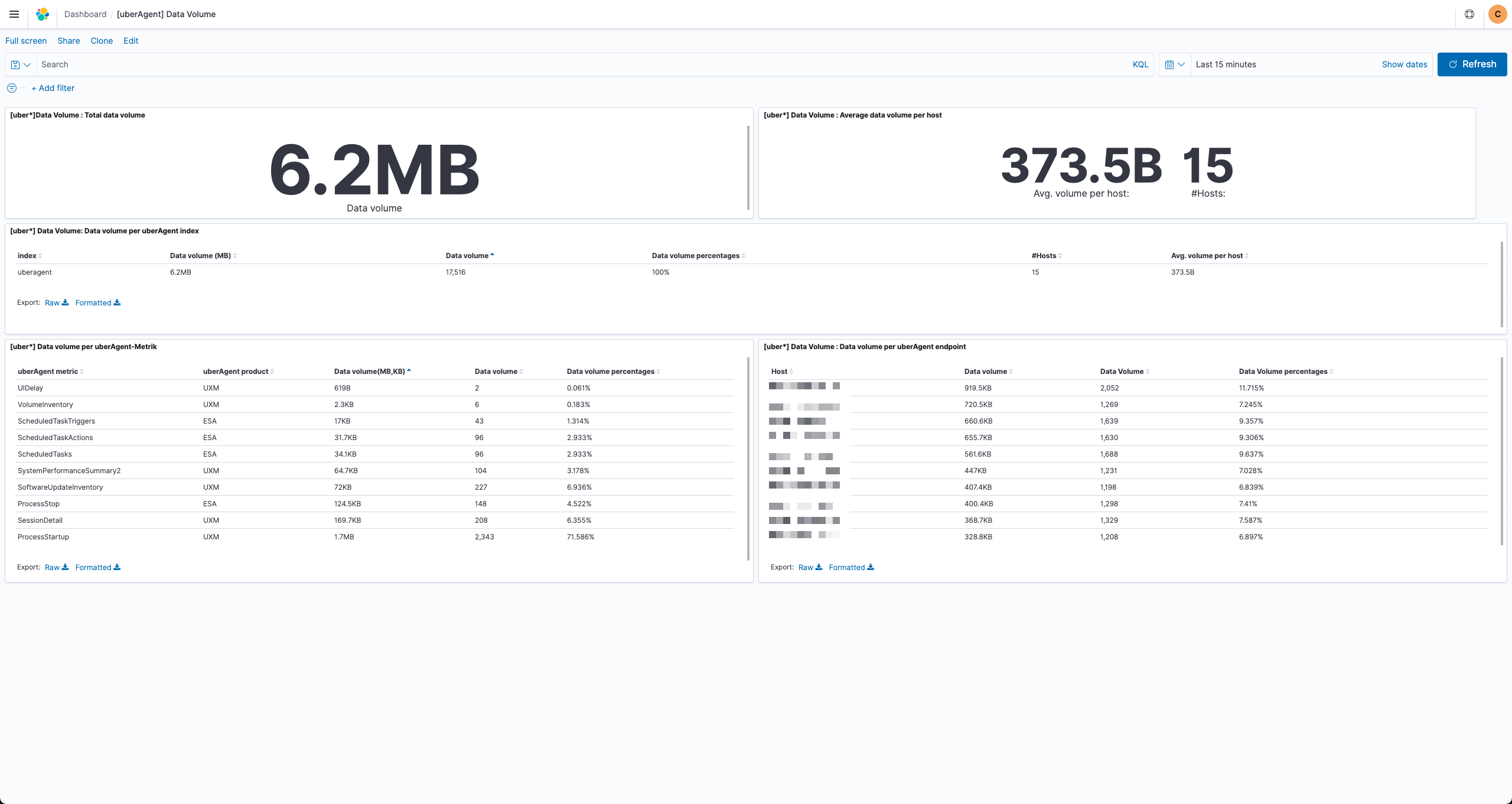Click the Elastic logo icon
This screenshot has height=804, width=1512.
pos(43,14)
